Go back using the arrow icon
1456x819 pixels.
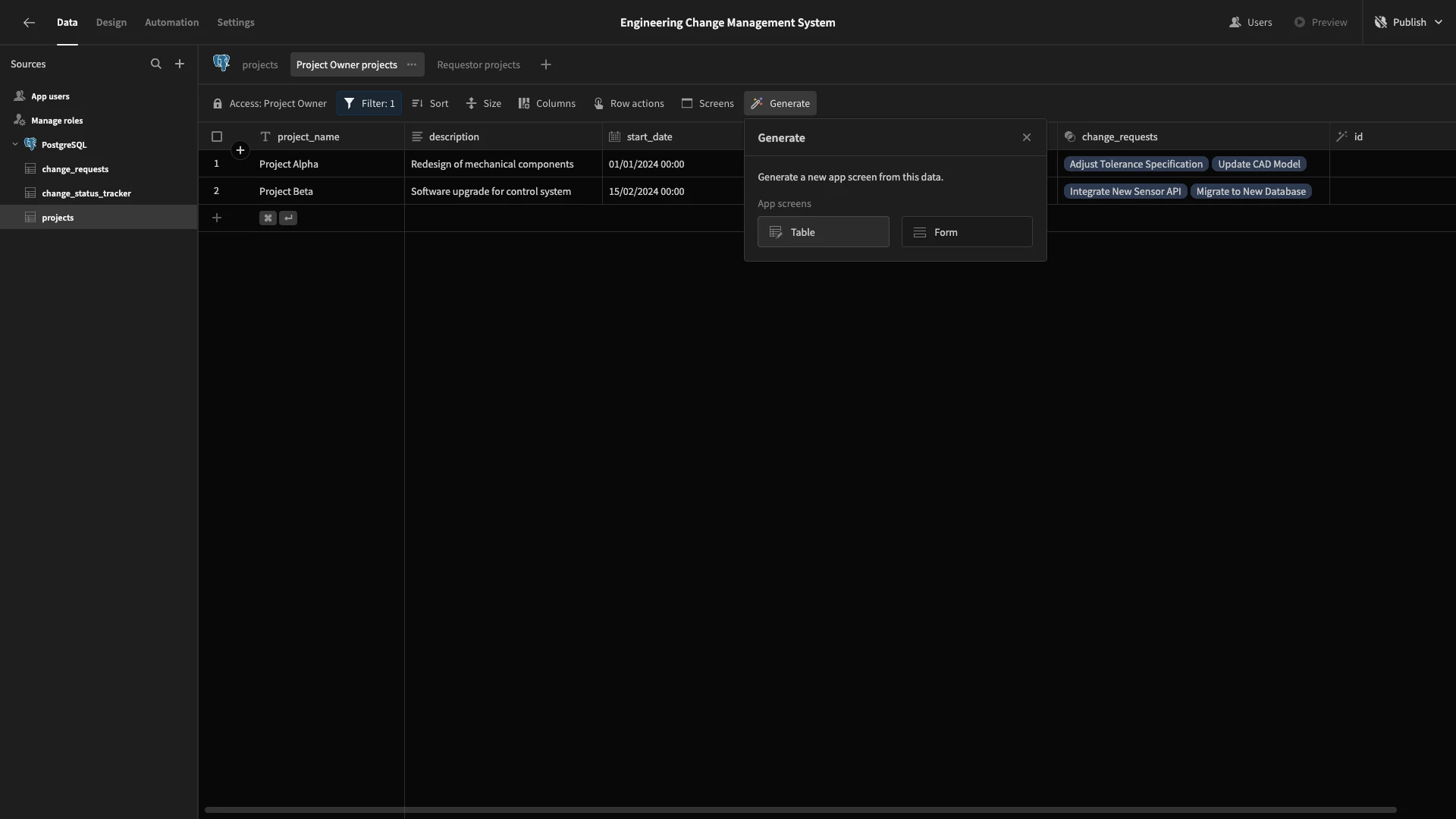click(x=29, y=23)
